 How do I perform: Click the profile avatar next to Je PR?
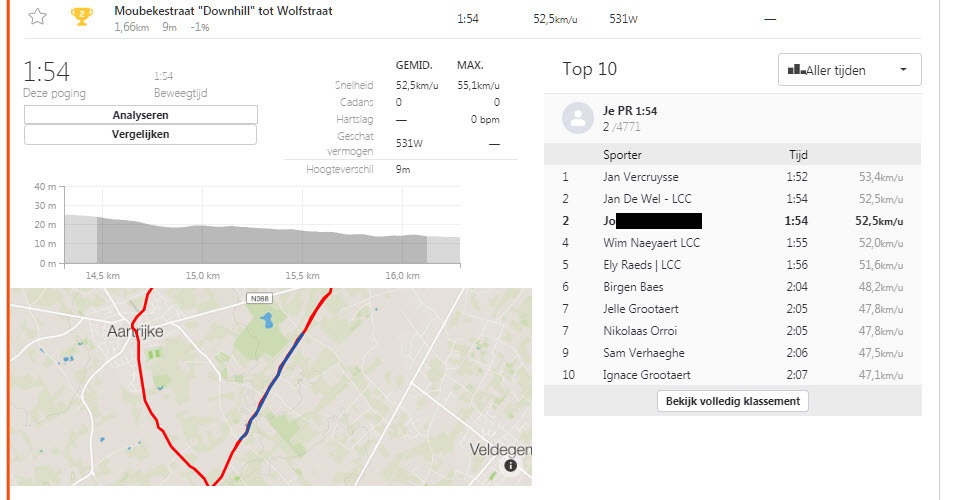[577, 118]
